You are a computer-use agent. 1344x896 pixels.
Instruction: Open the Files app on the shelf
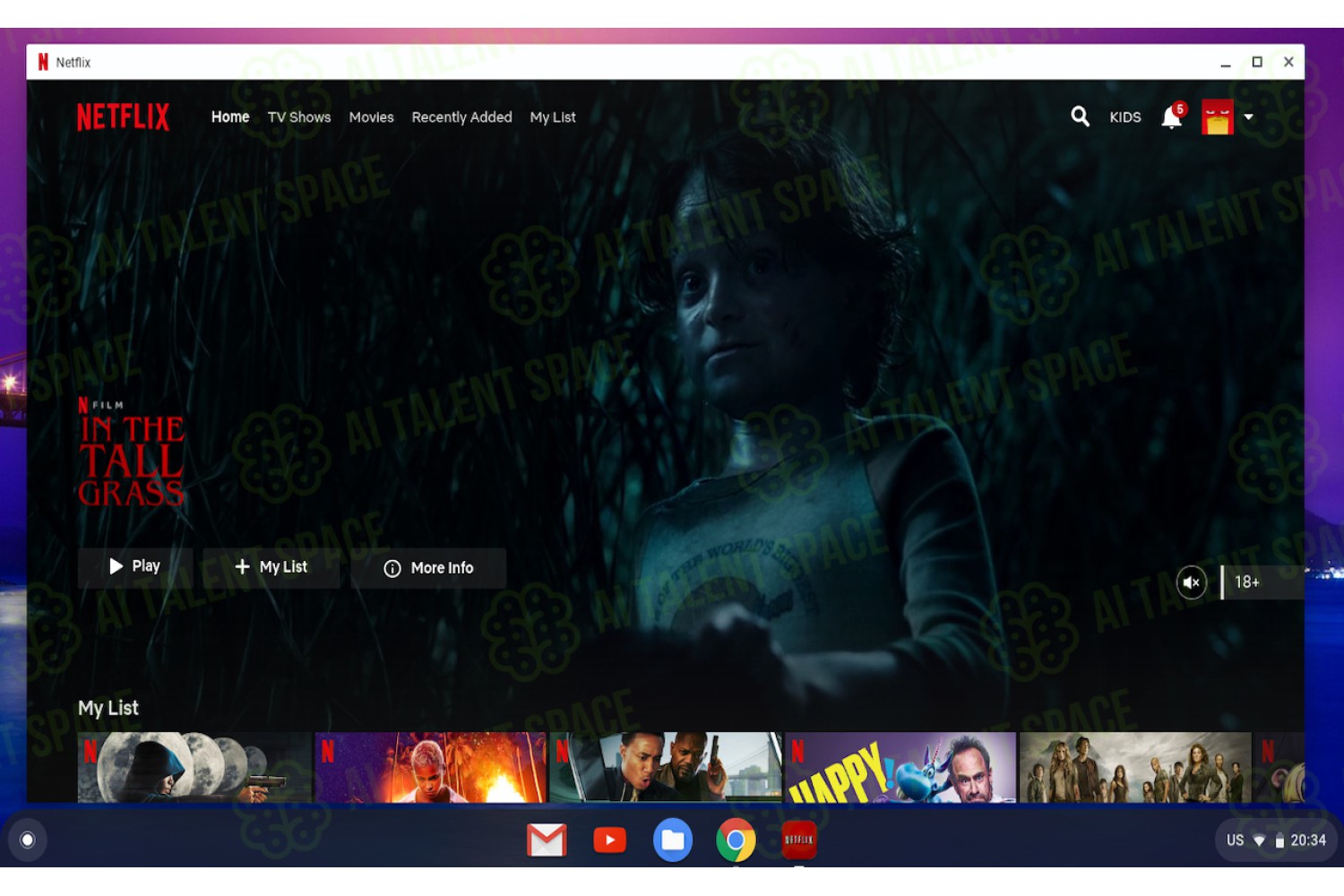click(x=673, y=840)
